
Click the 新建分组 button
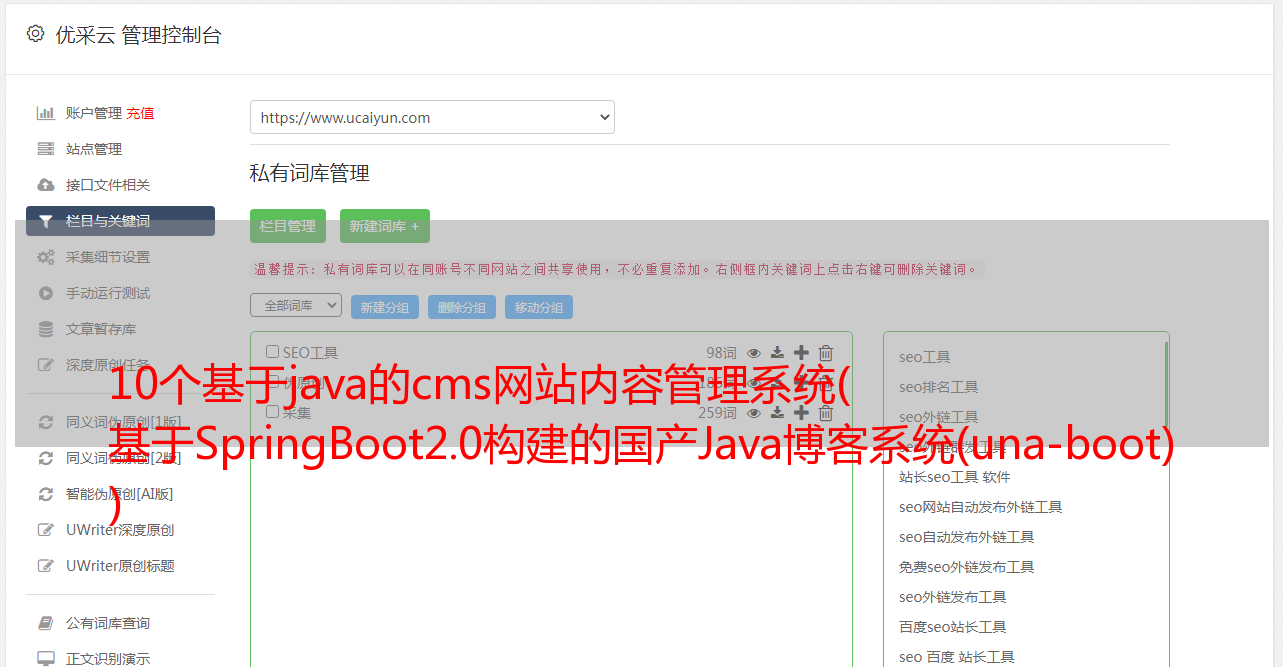point(385,307)
